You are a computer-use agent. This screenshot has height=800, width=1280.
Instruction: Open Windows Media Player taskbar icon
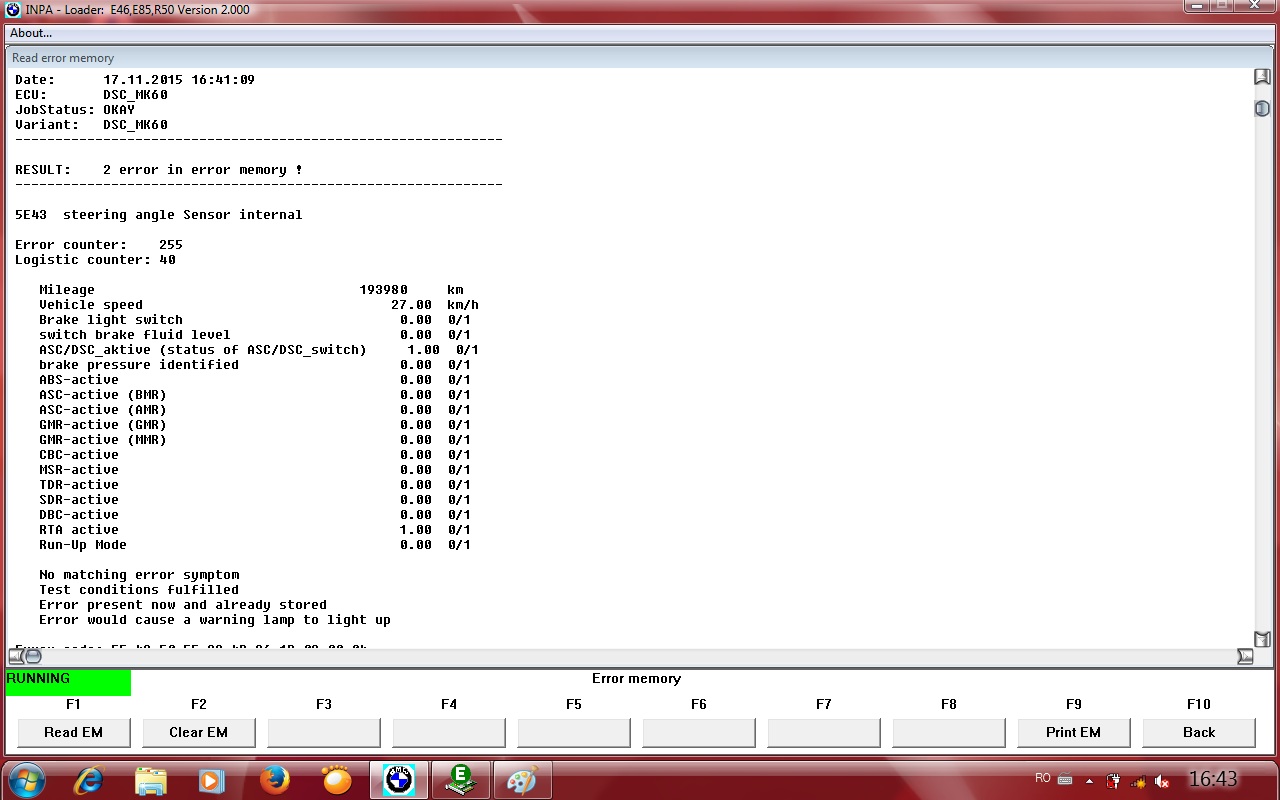click(x=212, y=779)
